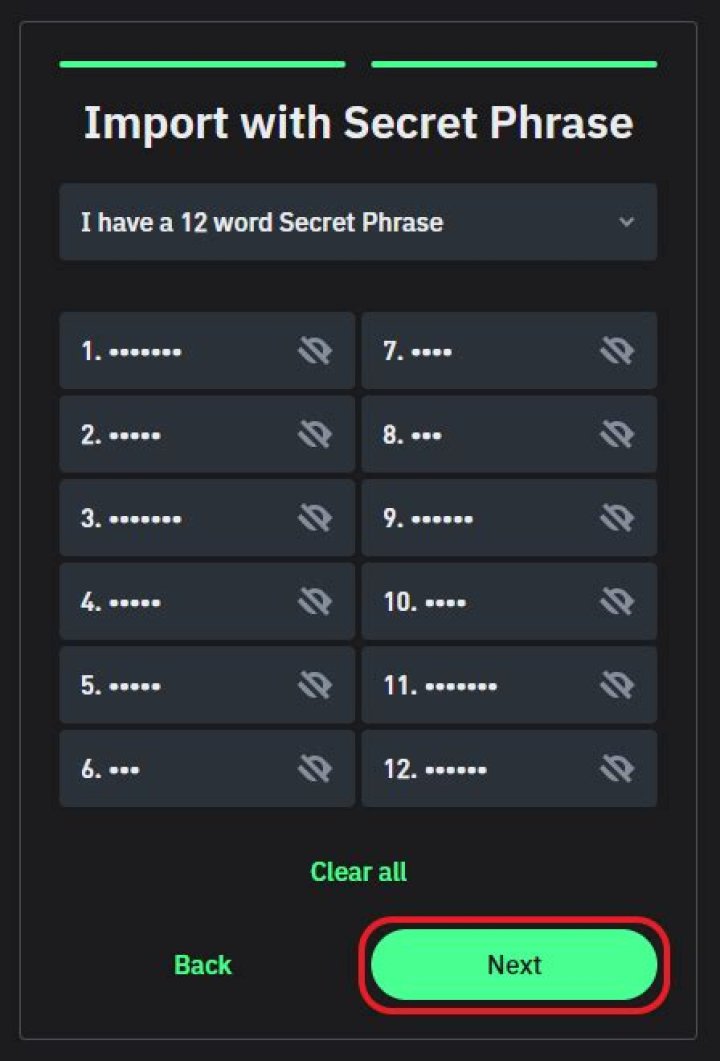Toggle visibility of word 2
The width and height of the screenshot is (720, 1061).
(x=316, y=434)
